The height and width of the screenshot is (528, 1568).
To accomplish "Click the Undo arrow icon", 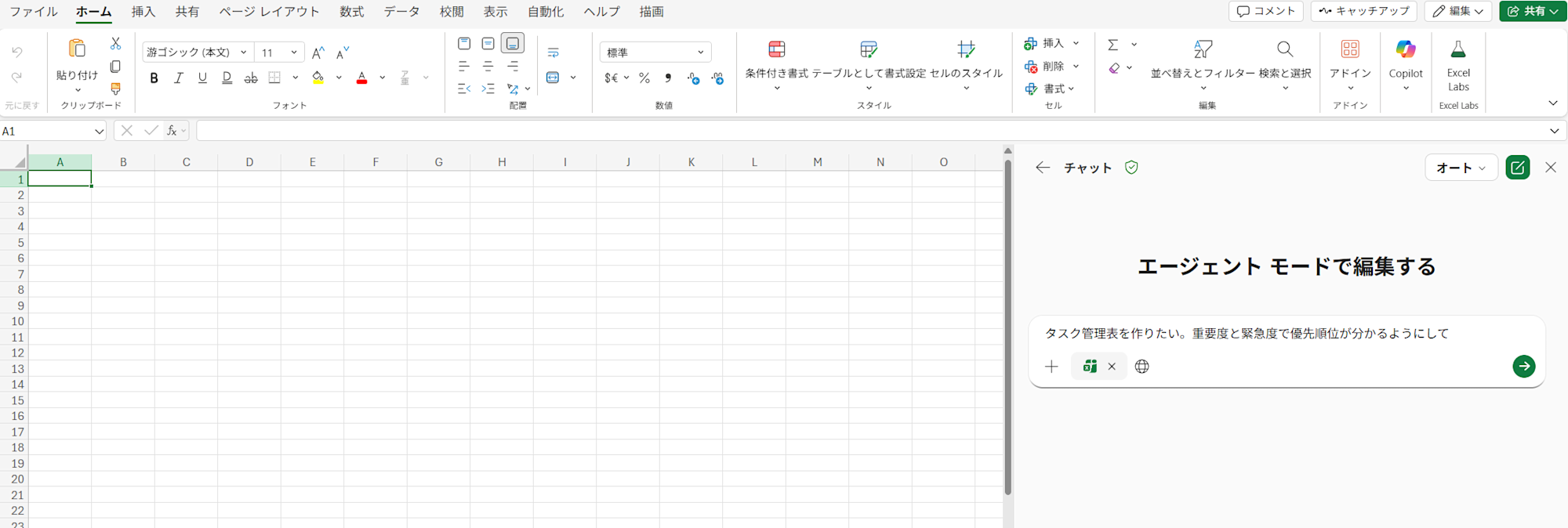I will [x=17, y=52].
